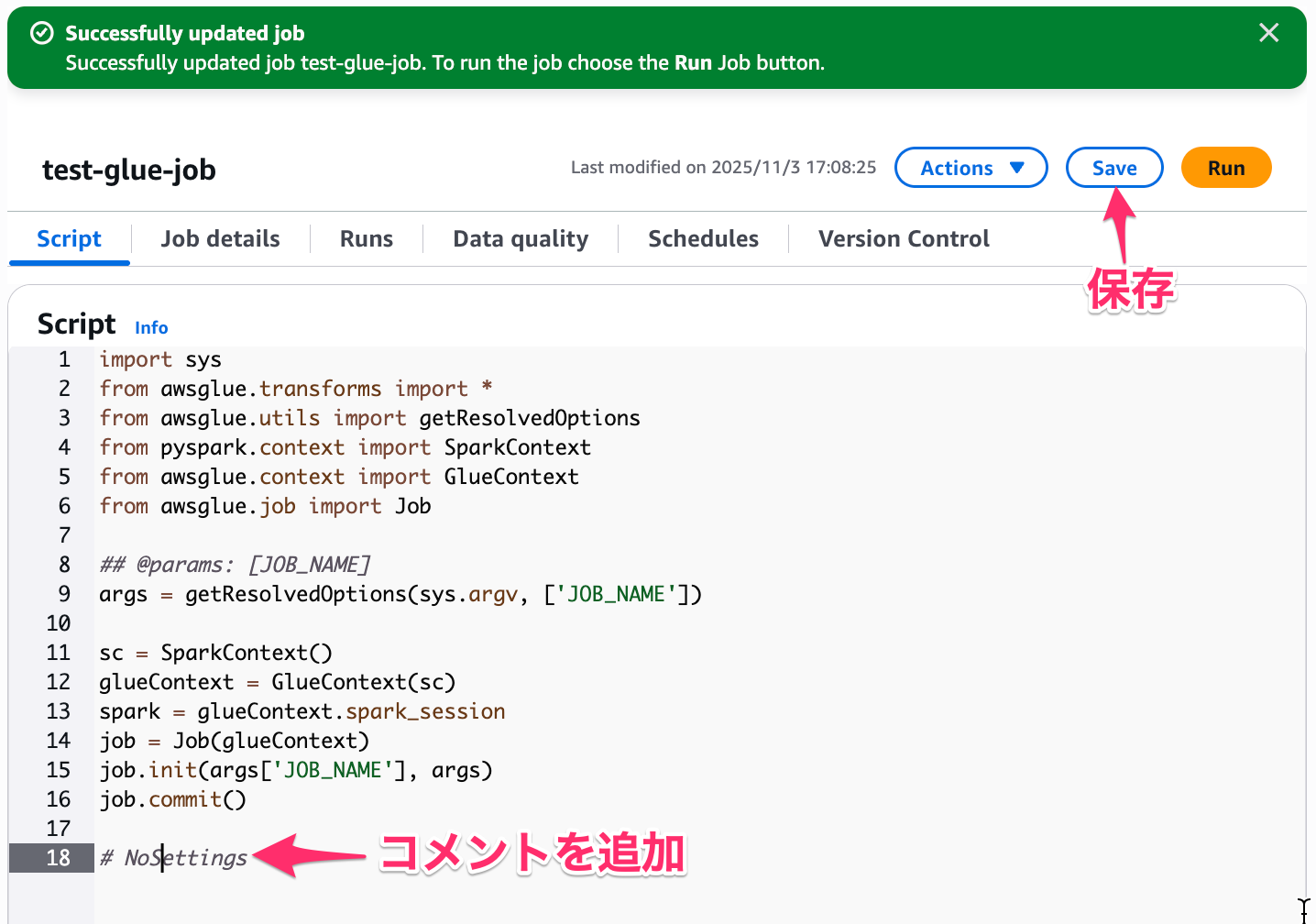Dismiss the success notification banner
Image resolution: width=1316 pixels, height=924 pixels.
pyautogui.click(x=1268, y=32)
